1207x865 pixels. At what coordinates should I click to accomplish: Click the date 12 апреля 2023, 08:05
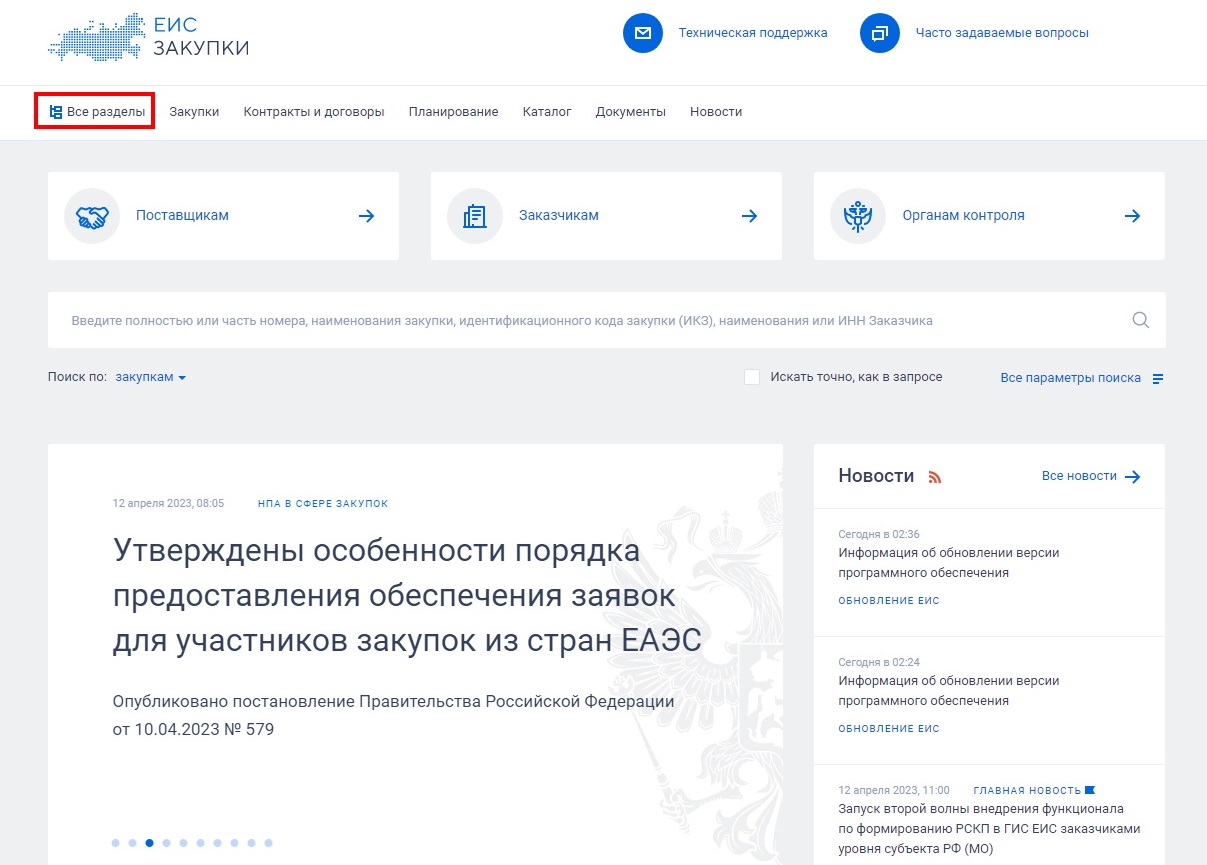coord(168,504)
